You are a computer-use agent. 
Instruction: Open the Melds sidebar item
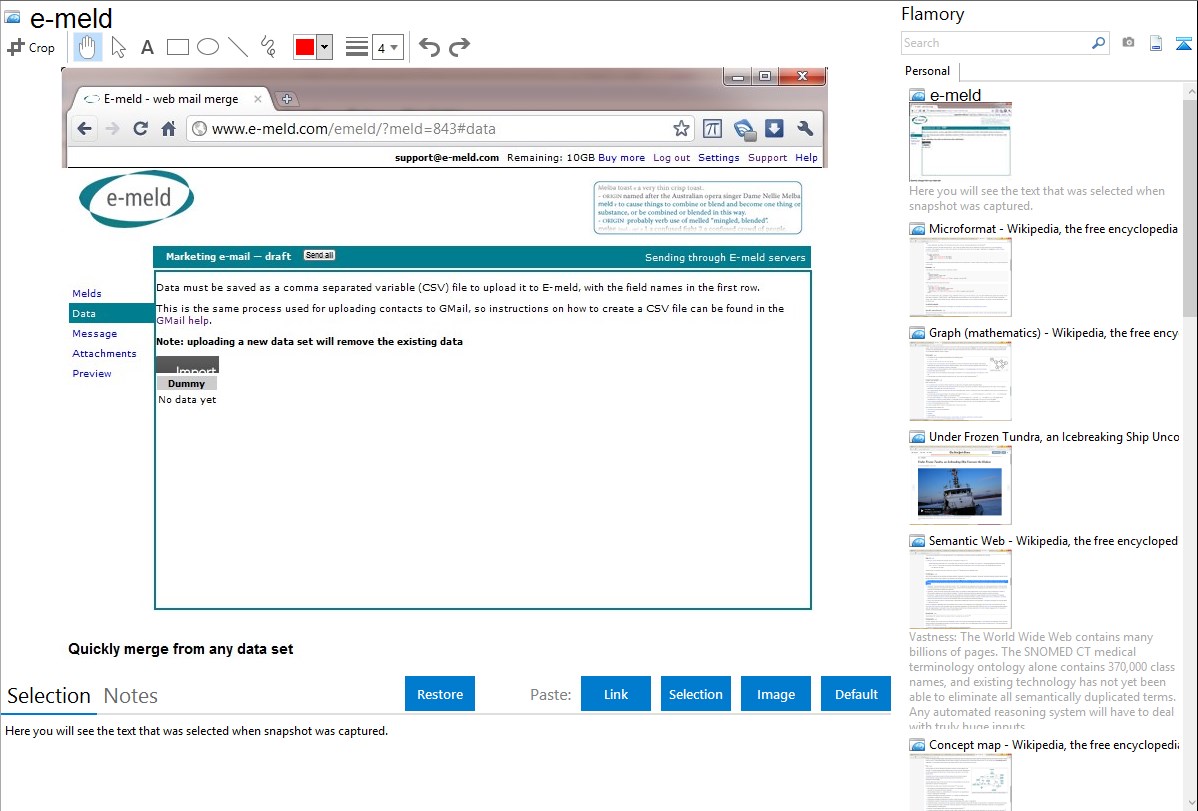click(86, 294)
